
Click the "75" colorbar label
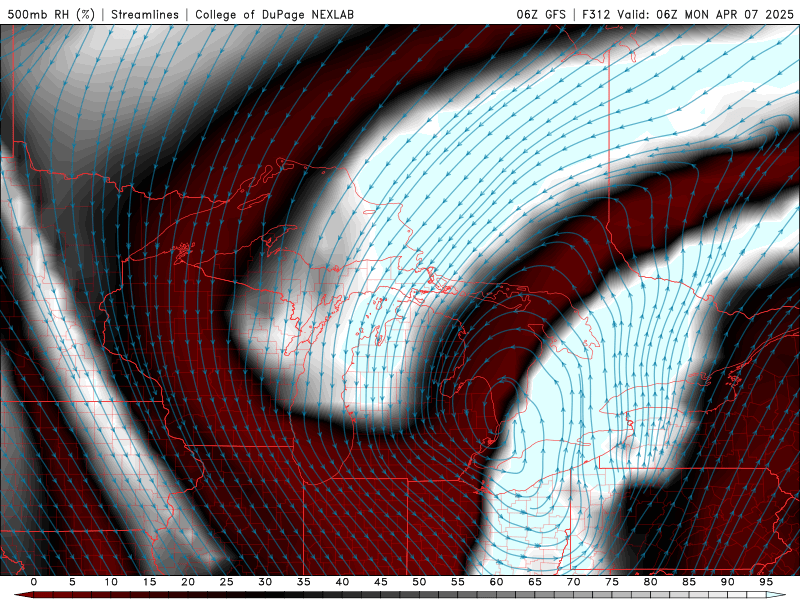pyautogui.click(x=612, y=582)
